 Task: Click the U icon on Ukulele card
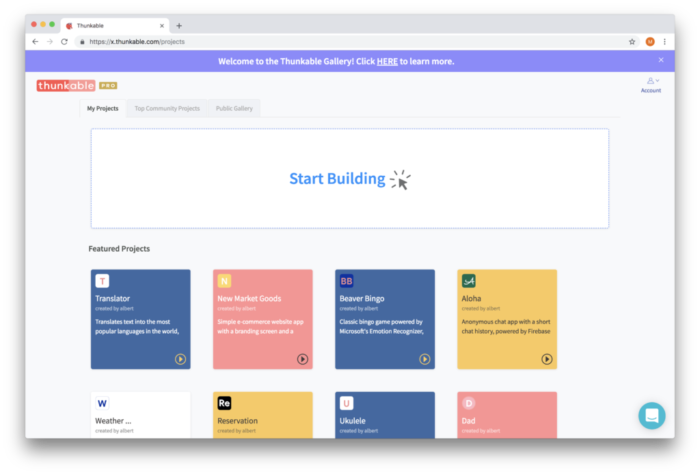pos(346,403)
